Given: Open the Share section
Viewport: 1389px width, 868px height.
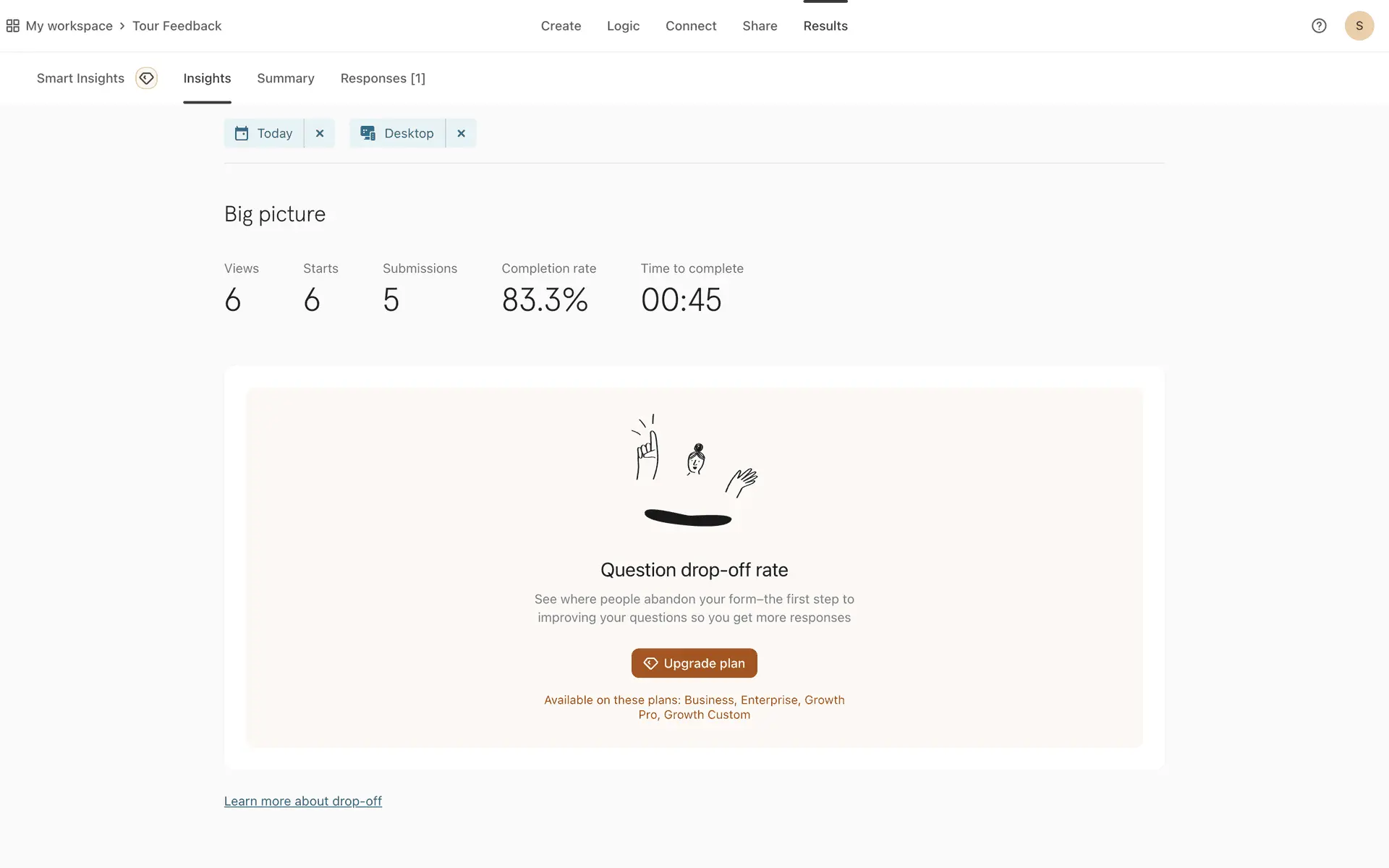Looking at the screenshot, I should (760, 26).
